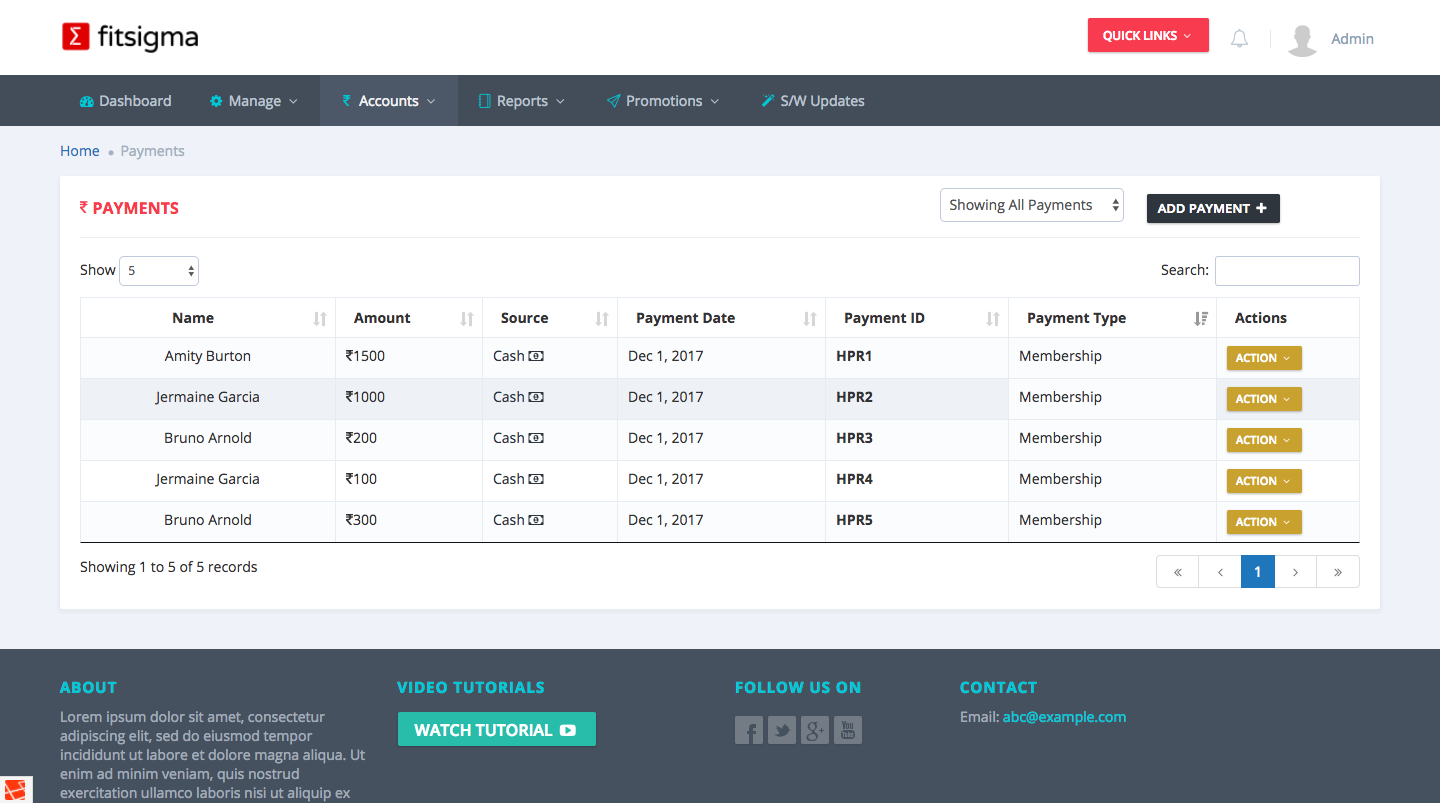The image size is (1440, 803).
Task: Open Google Plus icon in footer
Action: coord(815,730)
